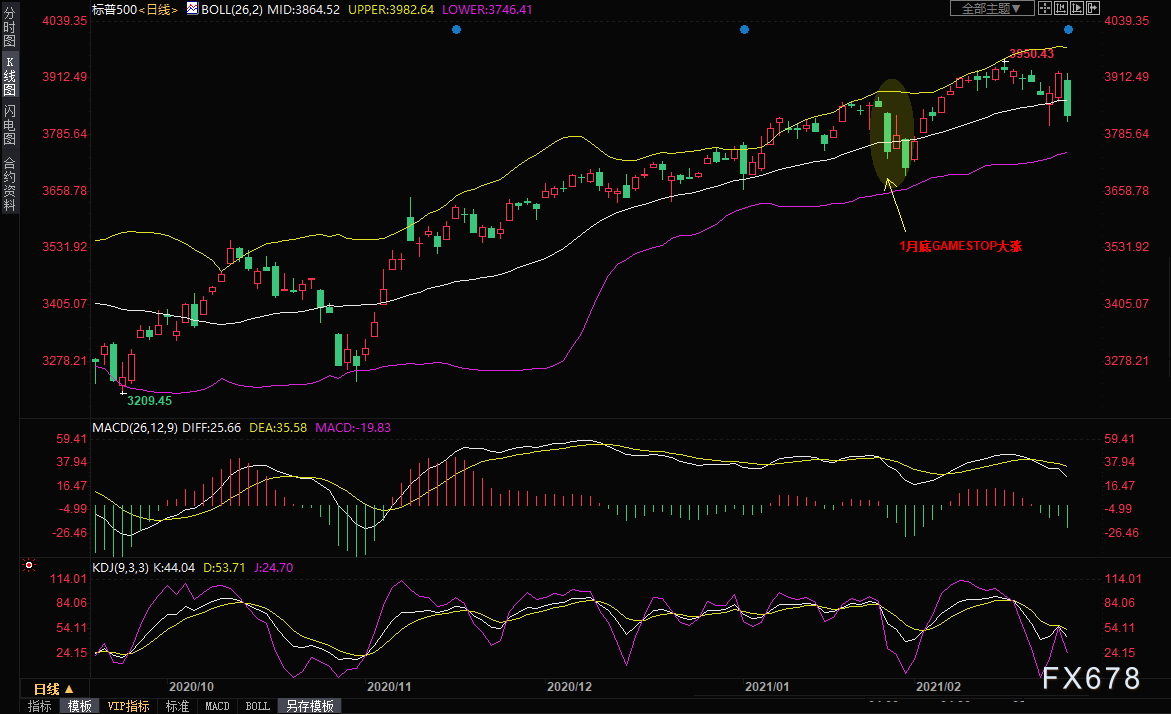This screenshot has width=1171, height=714.
Task: Click the 2021/02 date label
Action: [939, 686]
